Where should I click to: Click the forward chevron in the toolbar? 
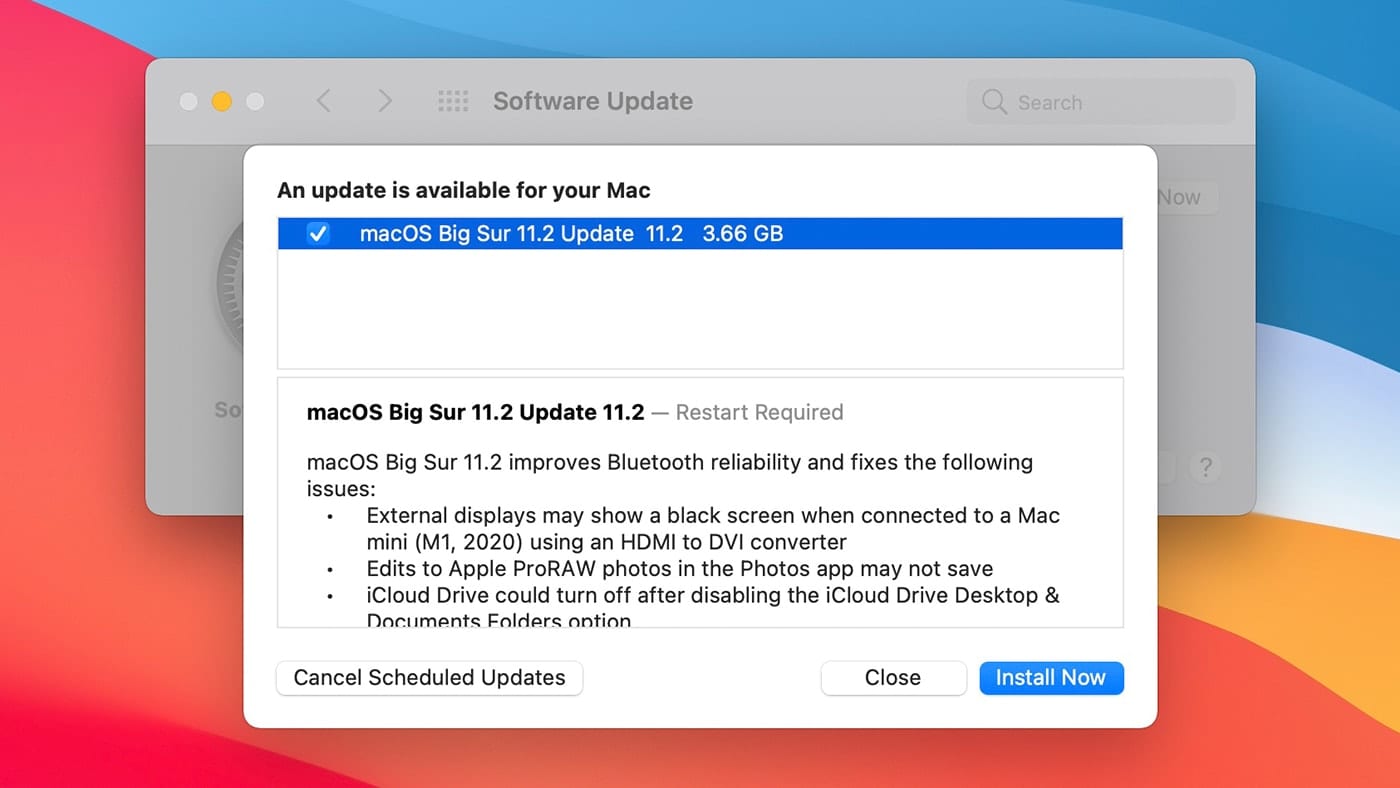pos(385,101)
